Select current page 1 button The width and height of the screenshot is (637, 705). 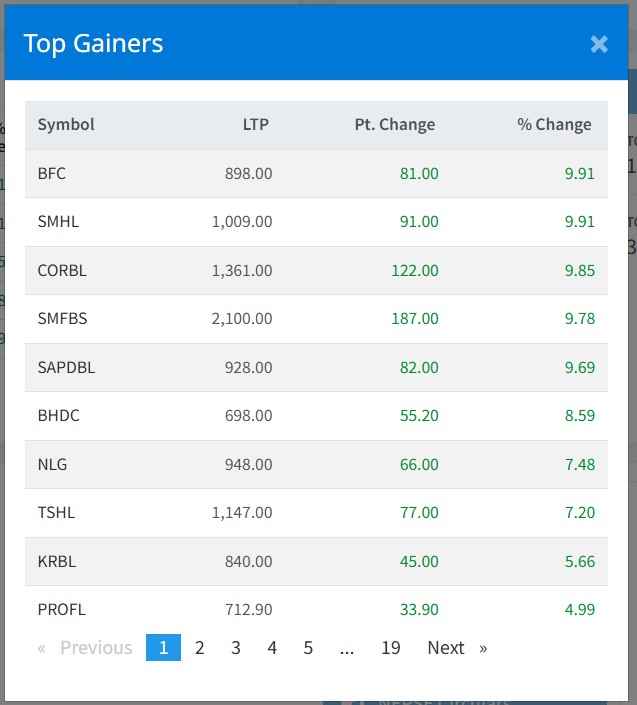(x=163, y=648)
